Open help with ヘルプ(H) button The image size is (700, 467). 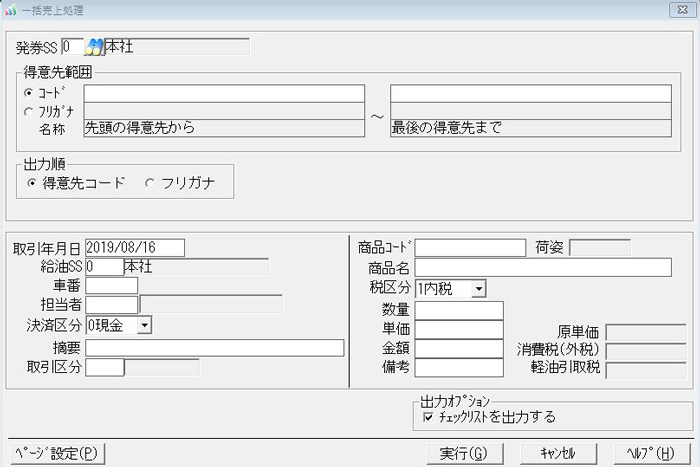pyautogui.click(x=645, y=453)
